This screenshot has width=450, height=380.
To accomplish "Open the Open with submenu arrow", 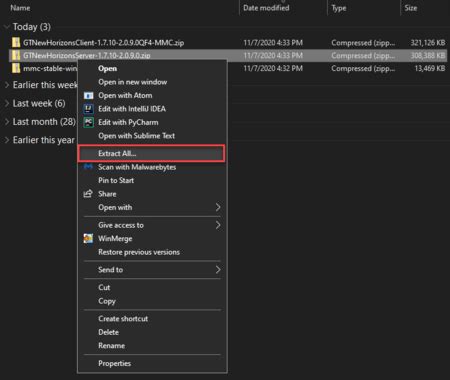I will click(218, 207).
